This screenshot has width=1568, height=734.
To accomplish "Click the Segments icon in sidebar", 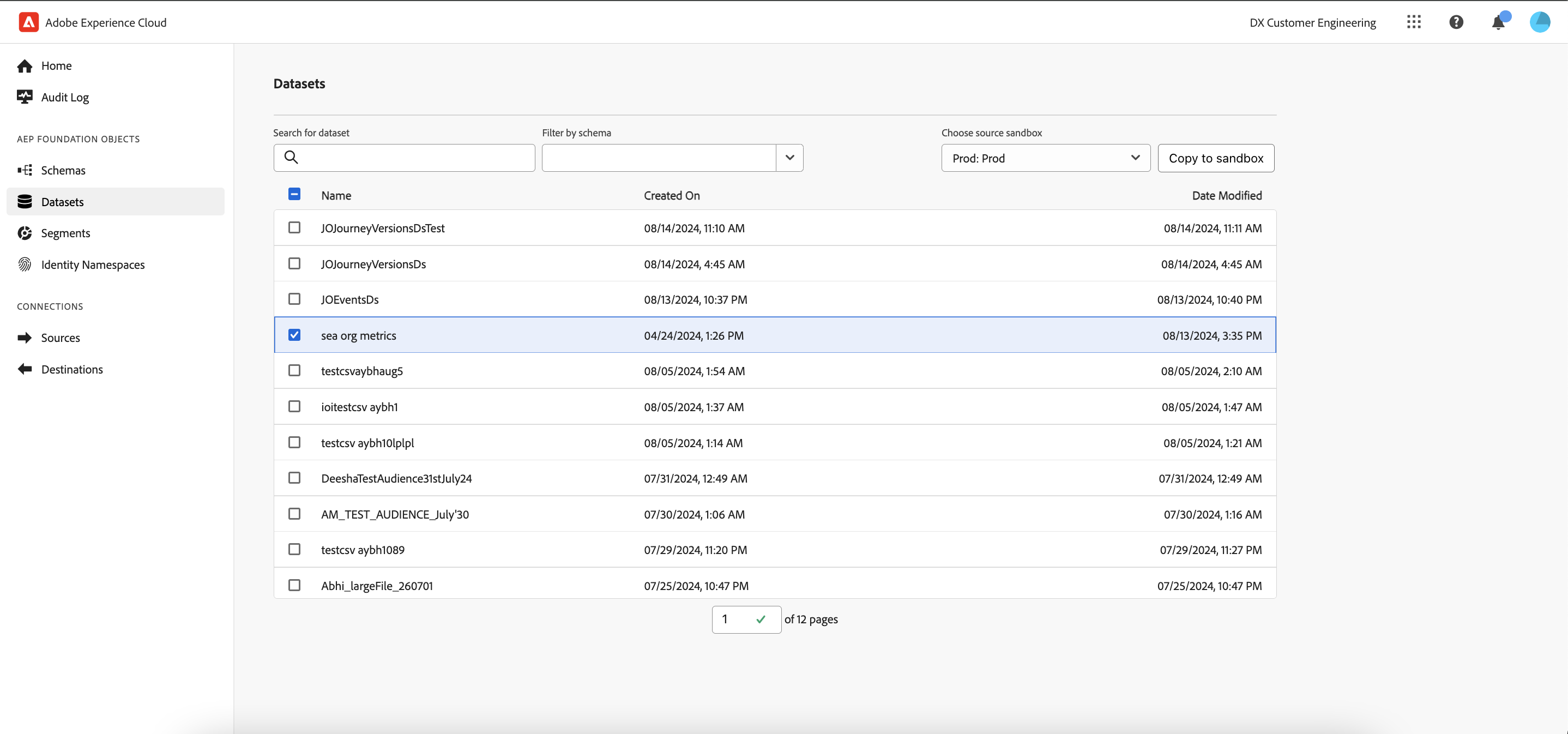I will tap(25, 233).
